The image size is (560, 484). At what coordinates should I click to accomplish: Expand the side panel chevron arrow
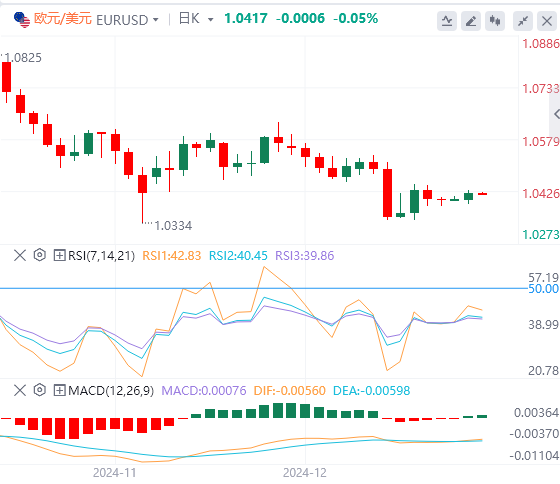point(556,114)
